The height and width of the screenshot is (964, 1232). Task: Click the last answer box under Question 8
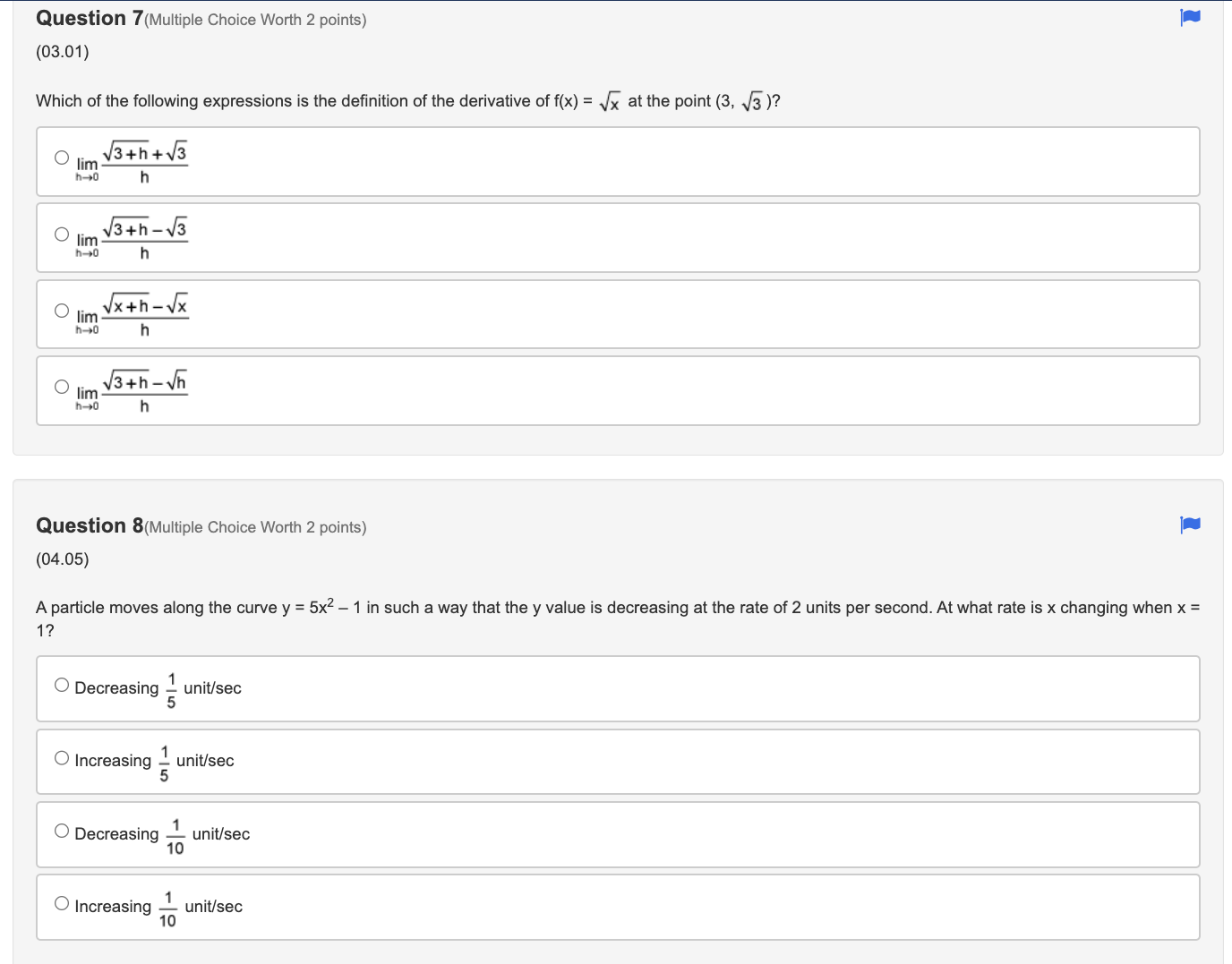(x=617, y=907)
